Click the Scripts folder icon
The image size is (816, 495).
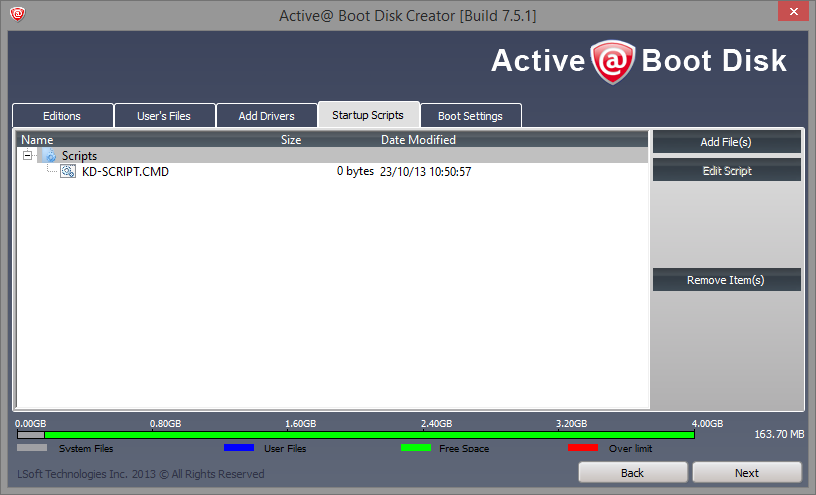click(49, 156)
